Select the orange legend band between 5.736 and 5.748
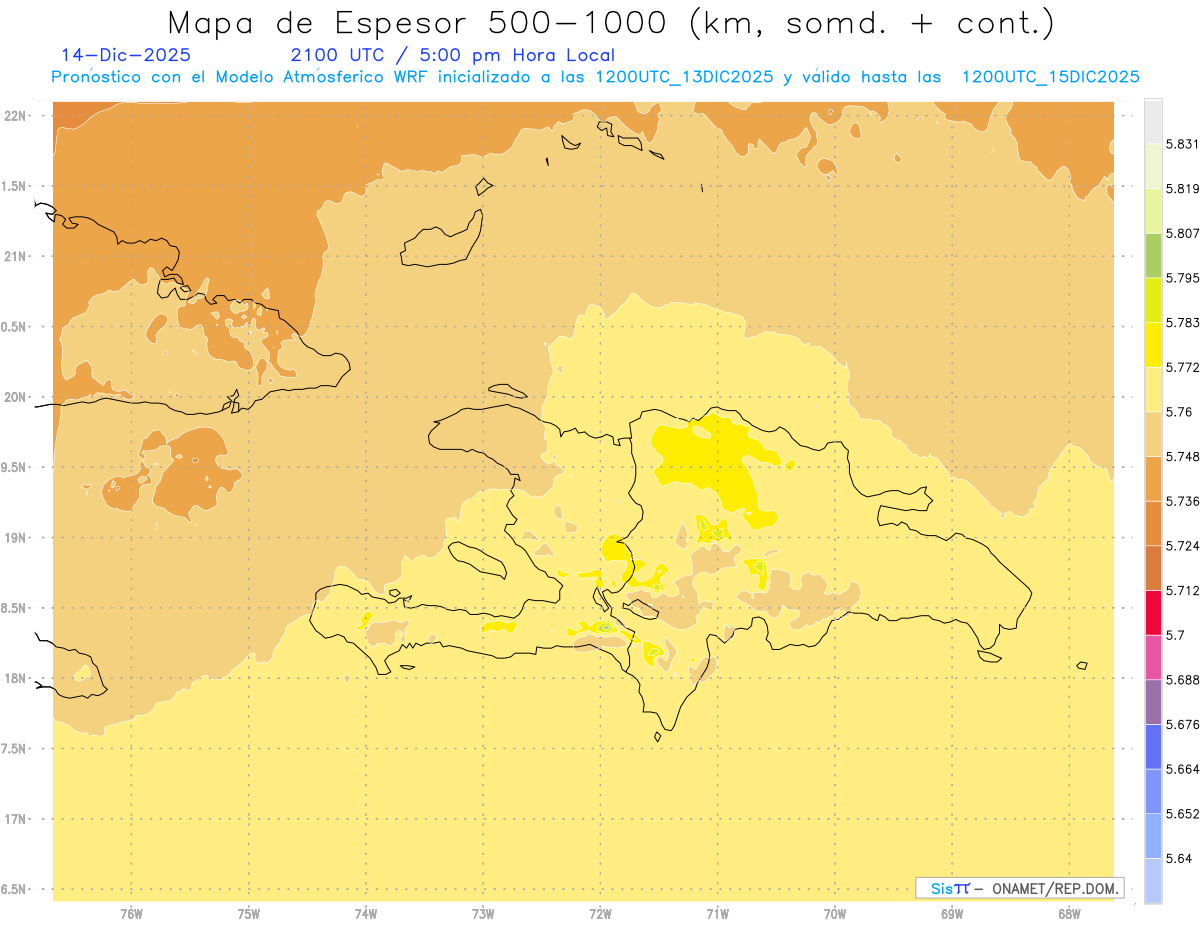 tap(1153, 478)
